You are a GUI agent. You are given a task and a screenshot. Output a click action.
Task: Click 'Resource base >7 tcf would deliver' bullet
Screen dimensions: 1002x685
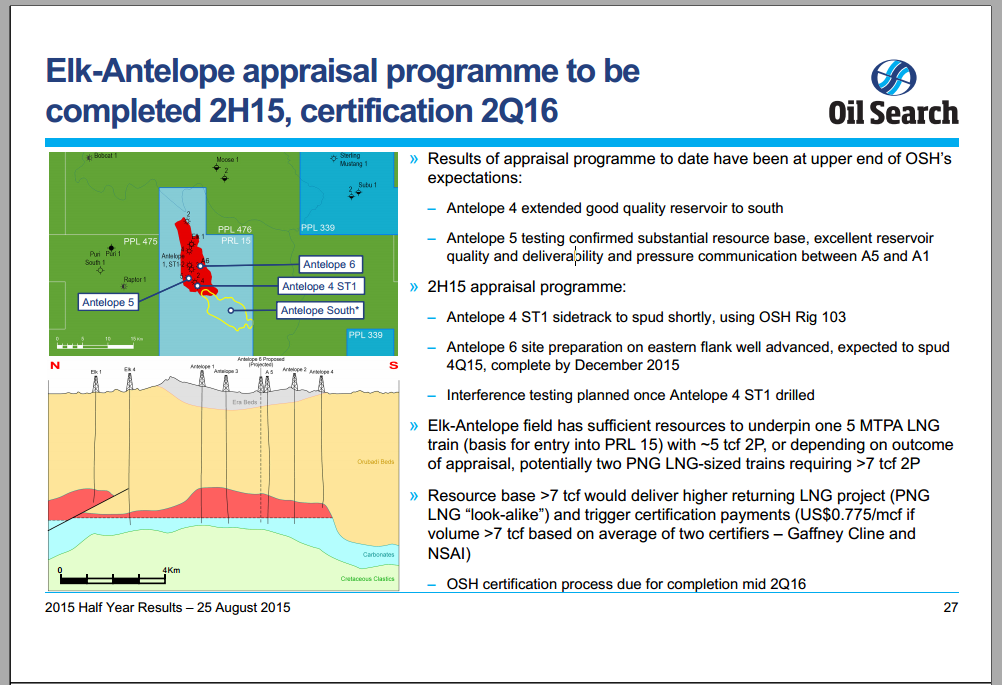pos(678,524)
